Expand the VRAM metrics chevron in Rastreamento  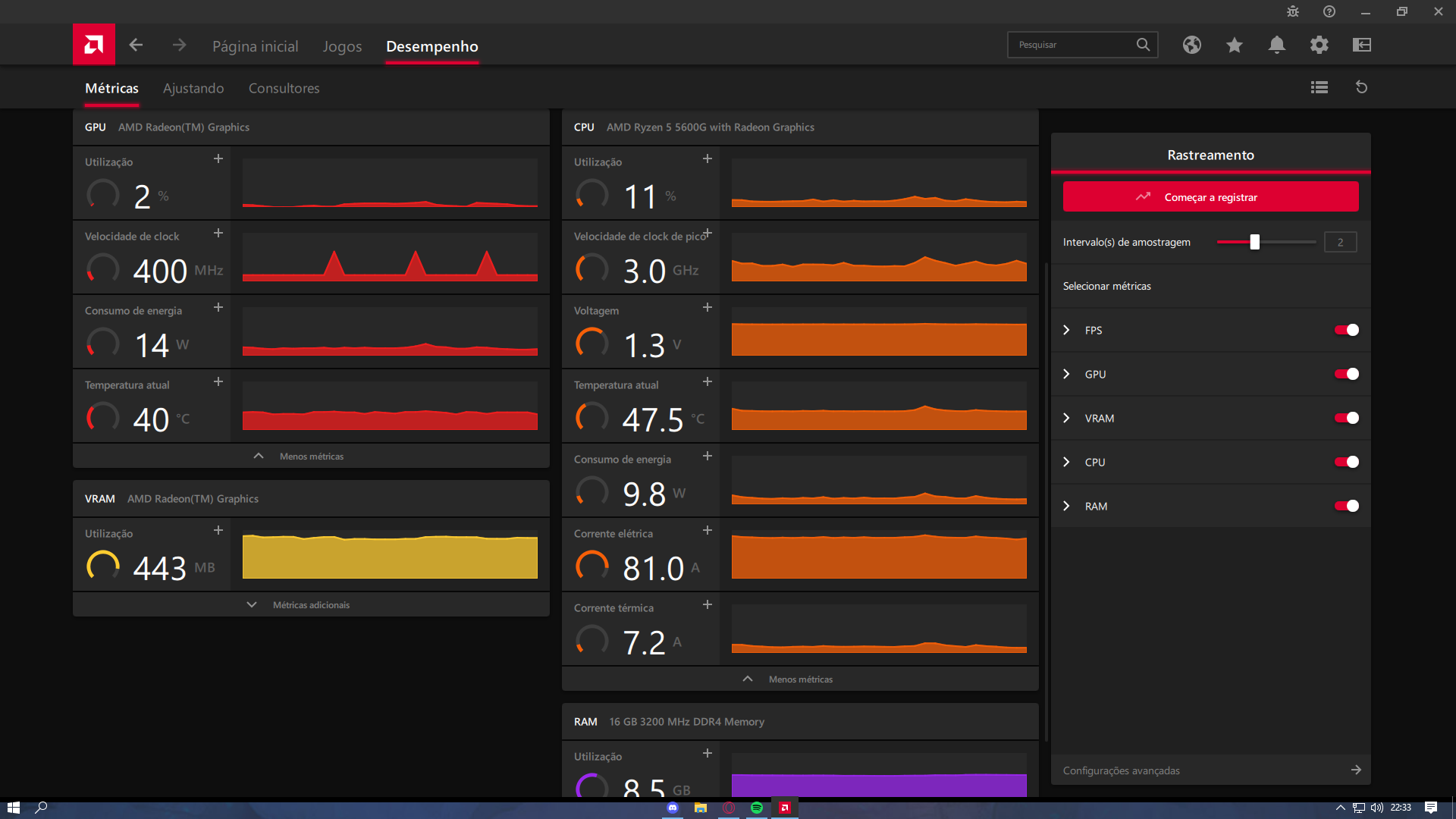(x=1067, y=418)
